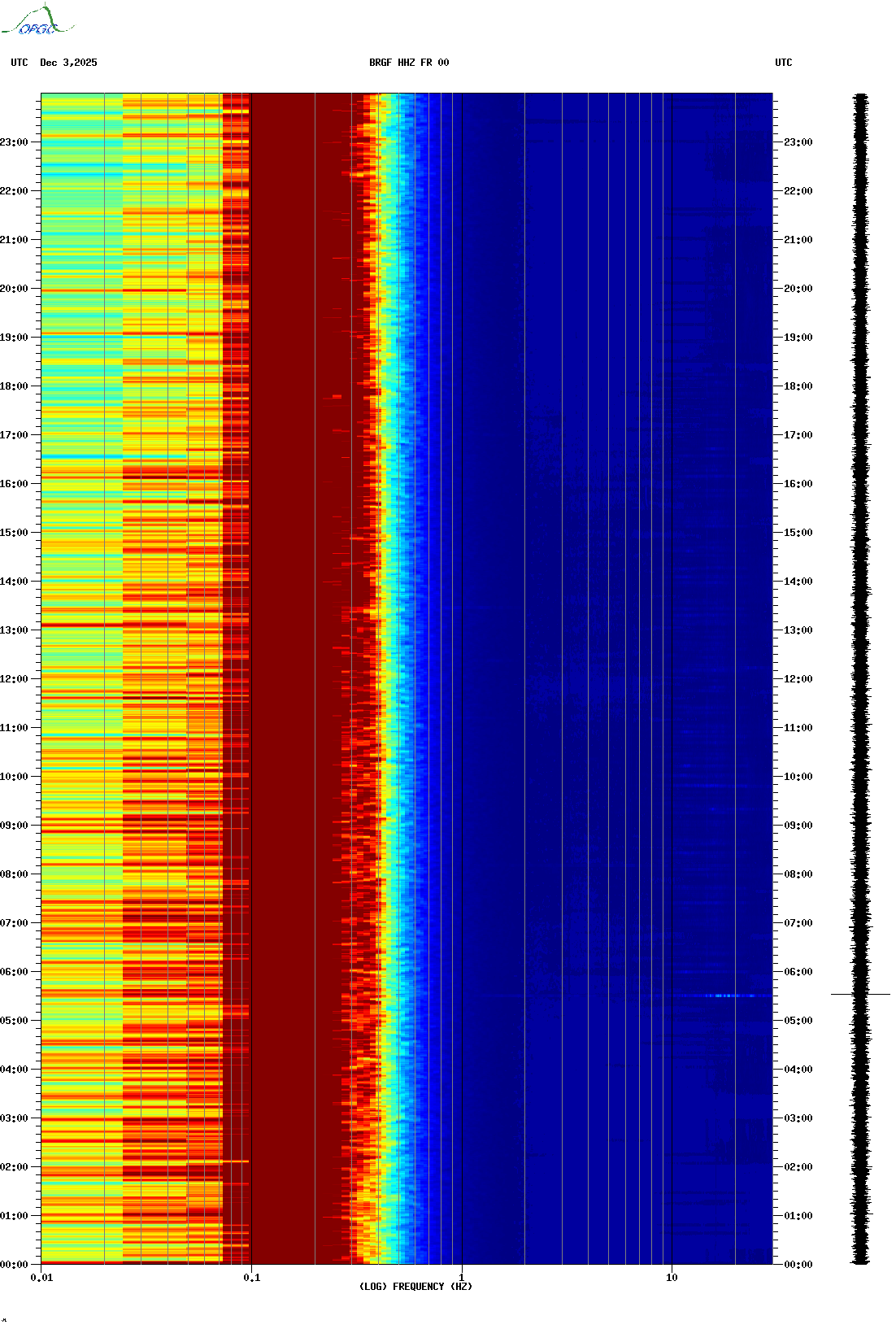Screen dimensions: 896x1329
Task: Click the 0.1 frequency axis tick label
Action: coord(251,1277)
